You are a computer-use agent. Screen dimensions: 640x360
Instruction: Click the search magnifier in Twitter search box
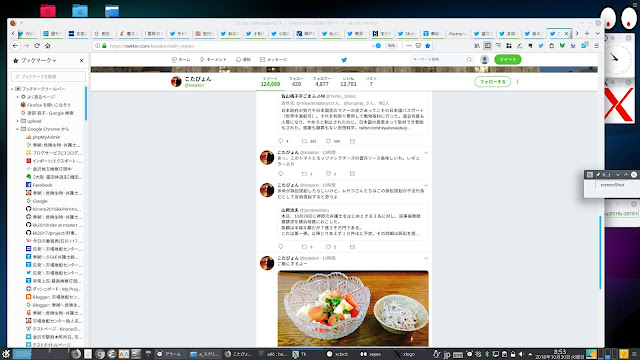(469, 60)
